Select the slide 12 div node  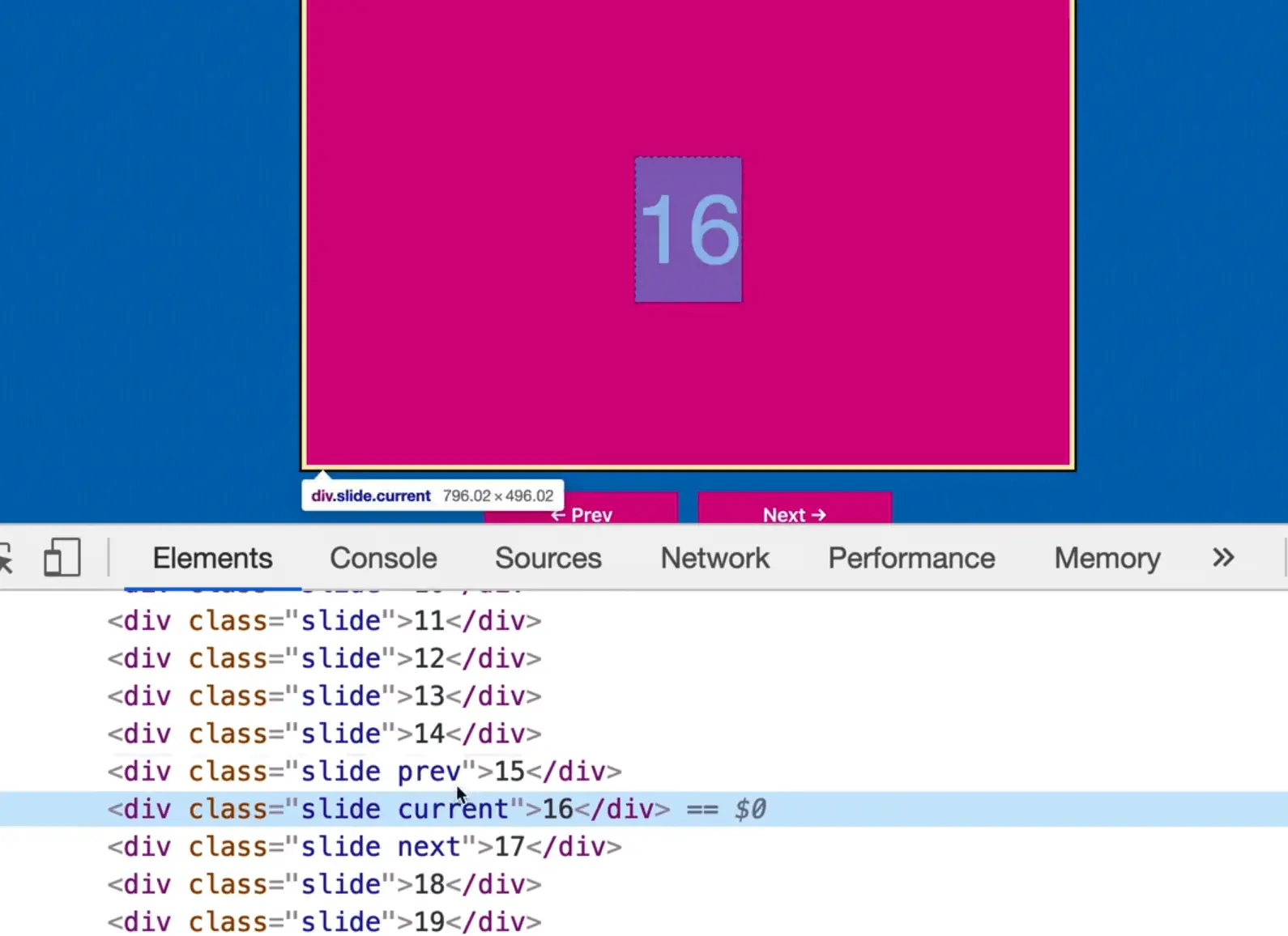click(x=324, y=658)
